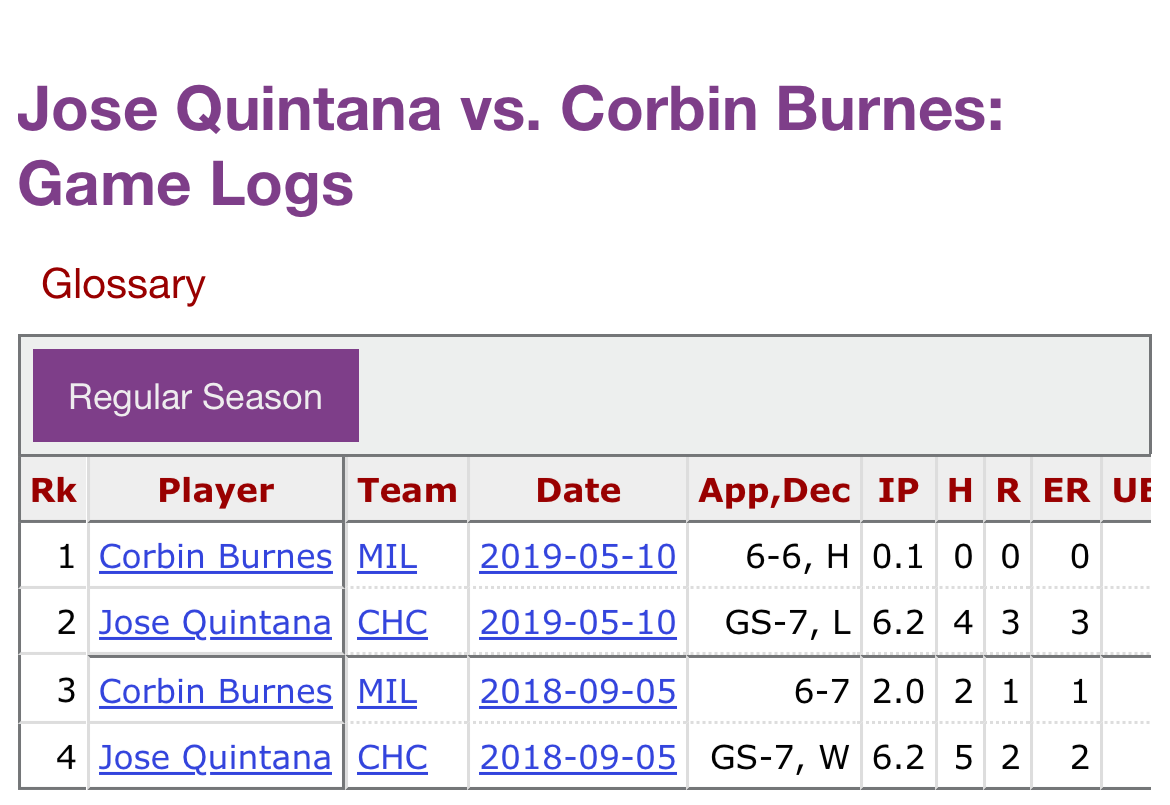Sort by the H column header
This screenshot has height=805, width=1170.
(960, 490)
